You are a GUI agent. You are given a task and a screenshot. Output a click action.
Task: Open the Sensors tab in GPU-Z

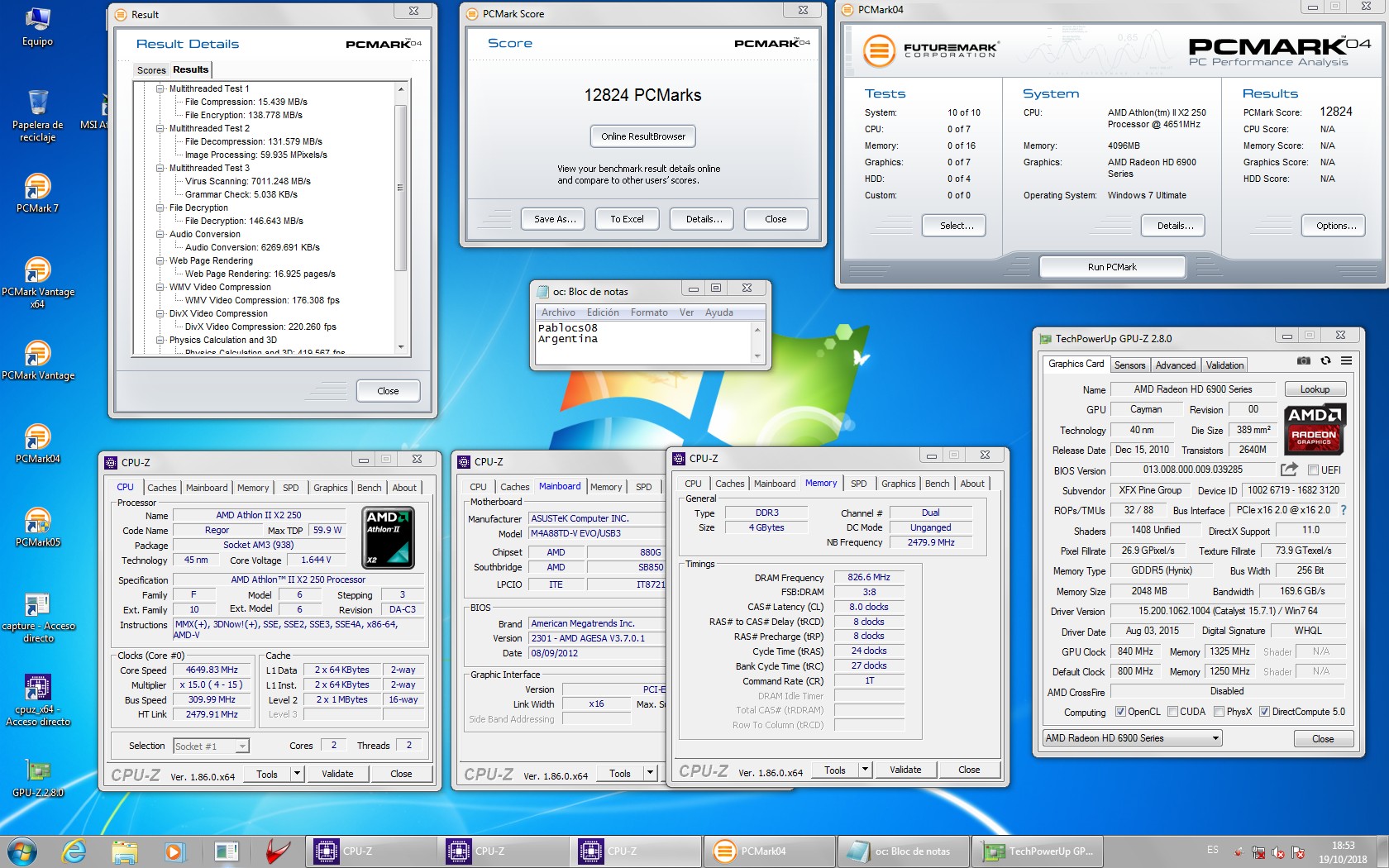1129,365
